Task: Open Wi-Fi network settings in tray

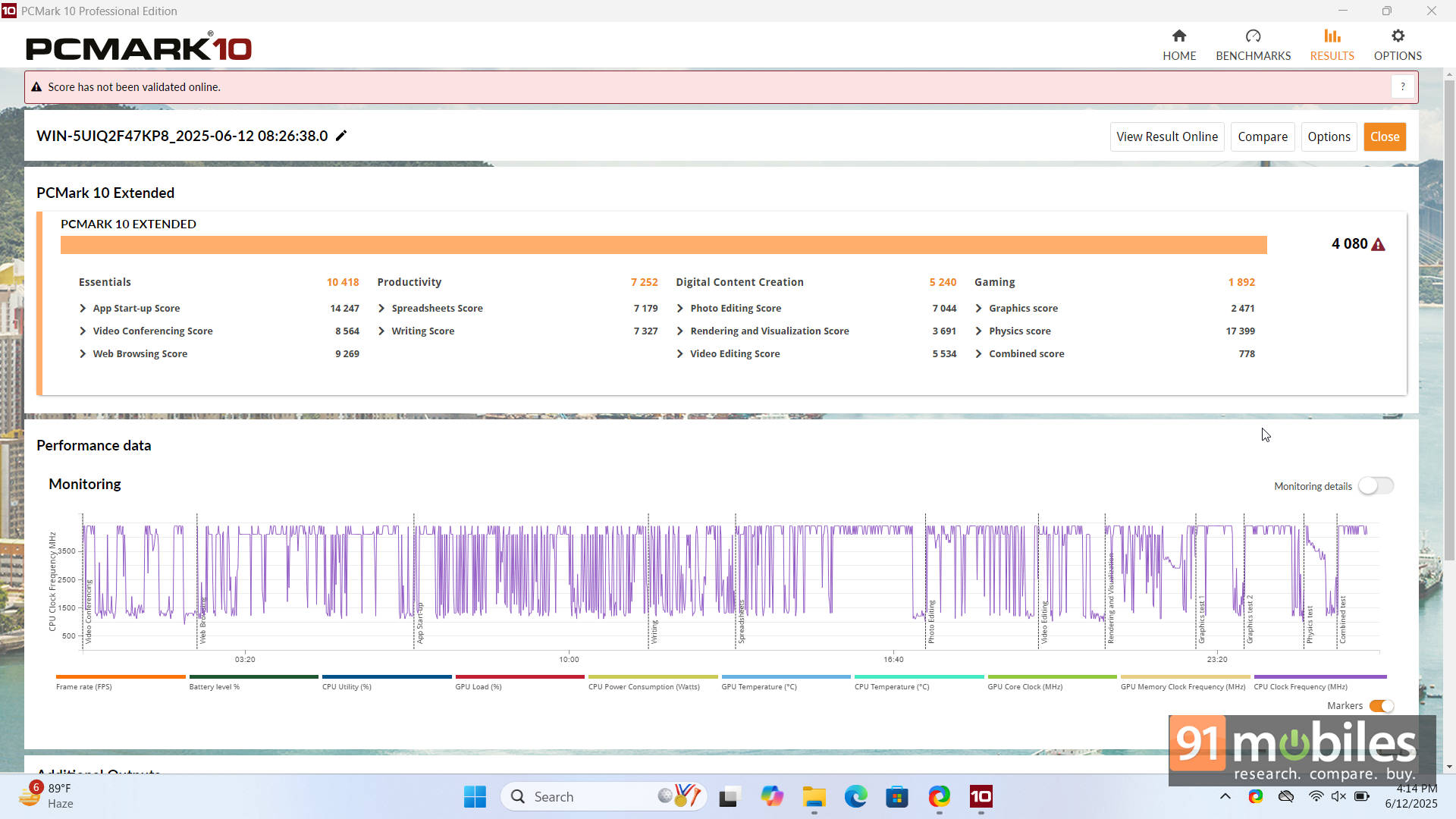Action: click(1316, 797)
